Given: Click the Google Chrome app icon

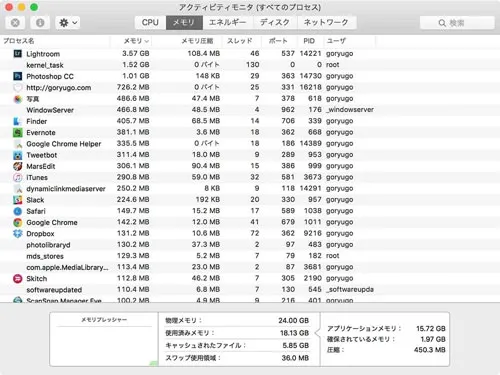Looking at the screenshot, I should (18, 222).
